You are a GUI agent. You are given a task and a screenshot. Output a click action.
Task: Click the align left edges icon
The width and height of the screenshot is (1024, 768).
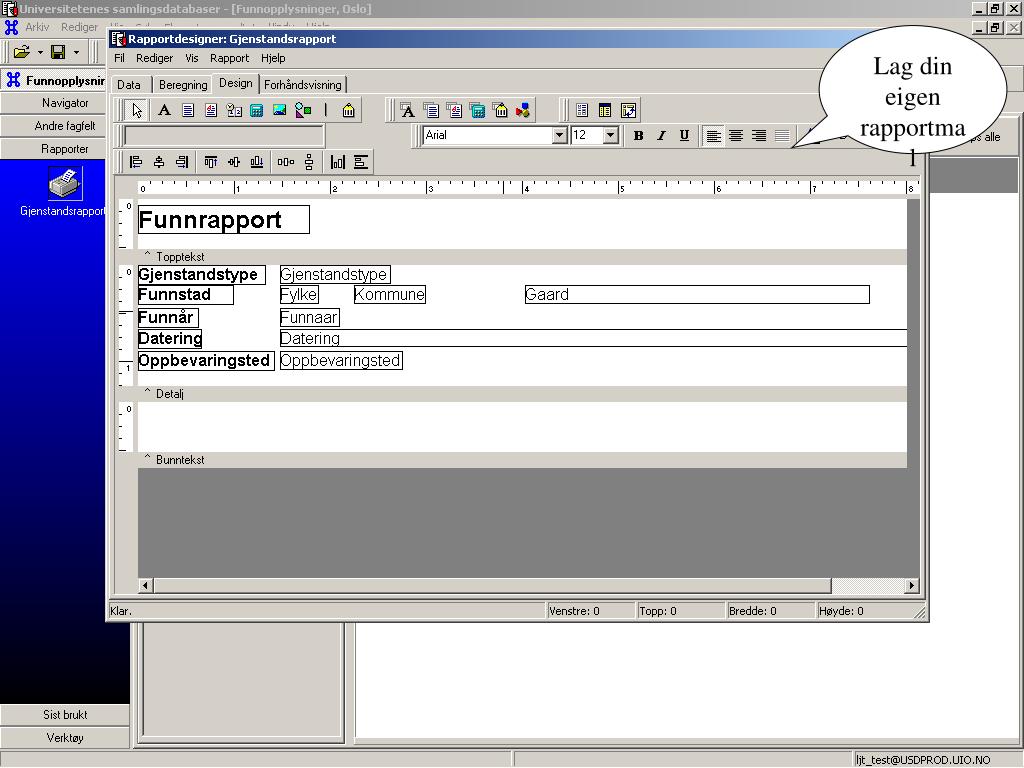[136, 162]
